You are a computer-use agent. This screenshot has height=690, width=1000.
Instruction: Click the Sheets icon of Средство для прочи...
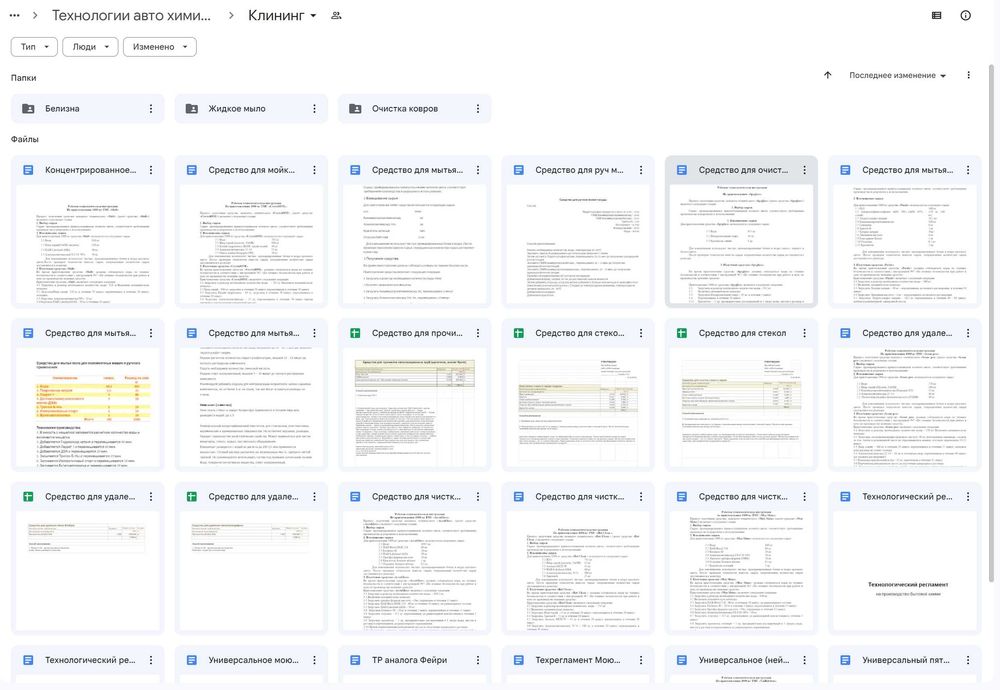pyautogui.click(x=355, y=334)
